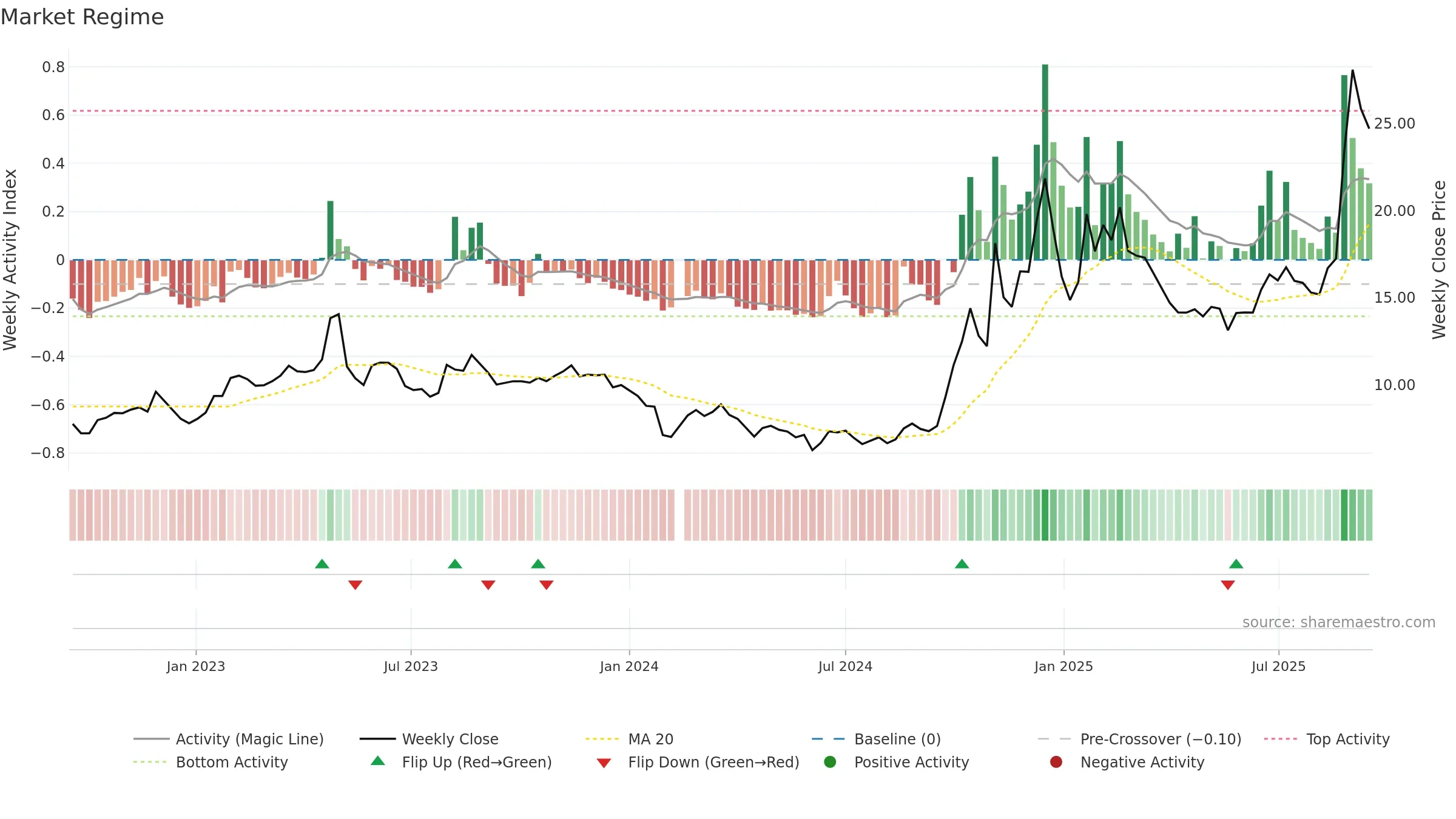Screen dimensions: 1456x819
Task: Click the Jul 2024 x-axis label
Action: tap(845, 666)
